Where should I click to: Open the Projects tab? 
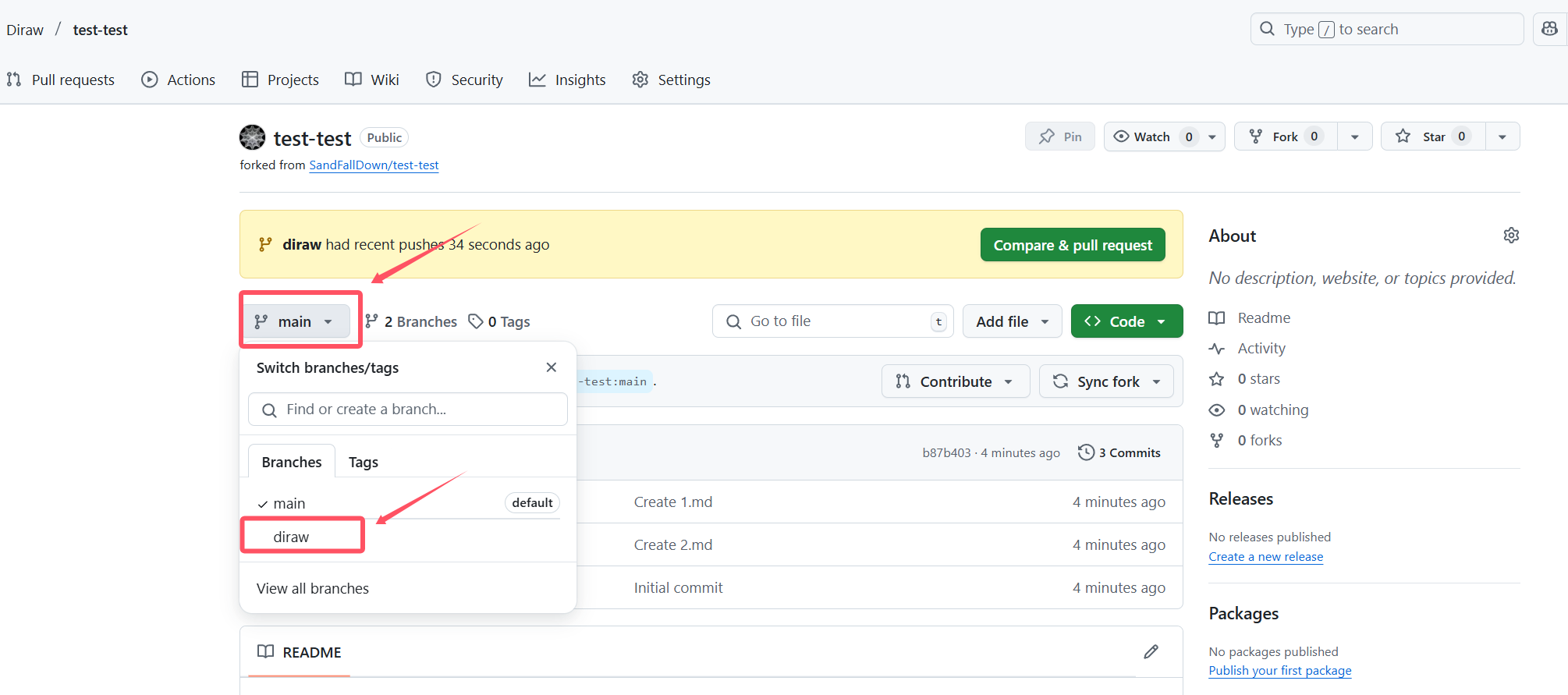click(x=281, y=80)
